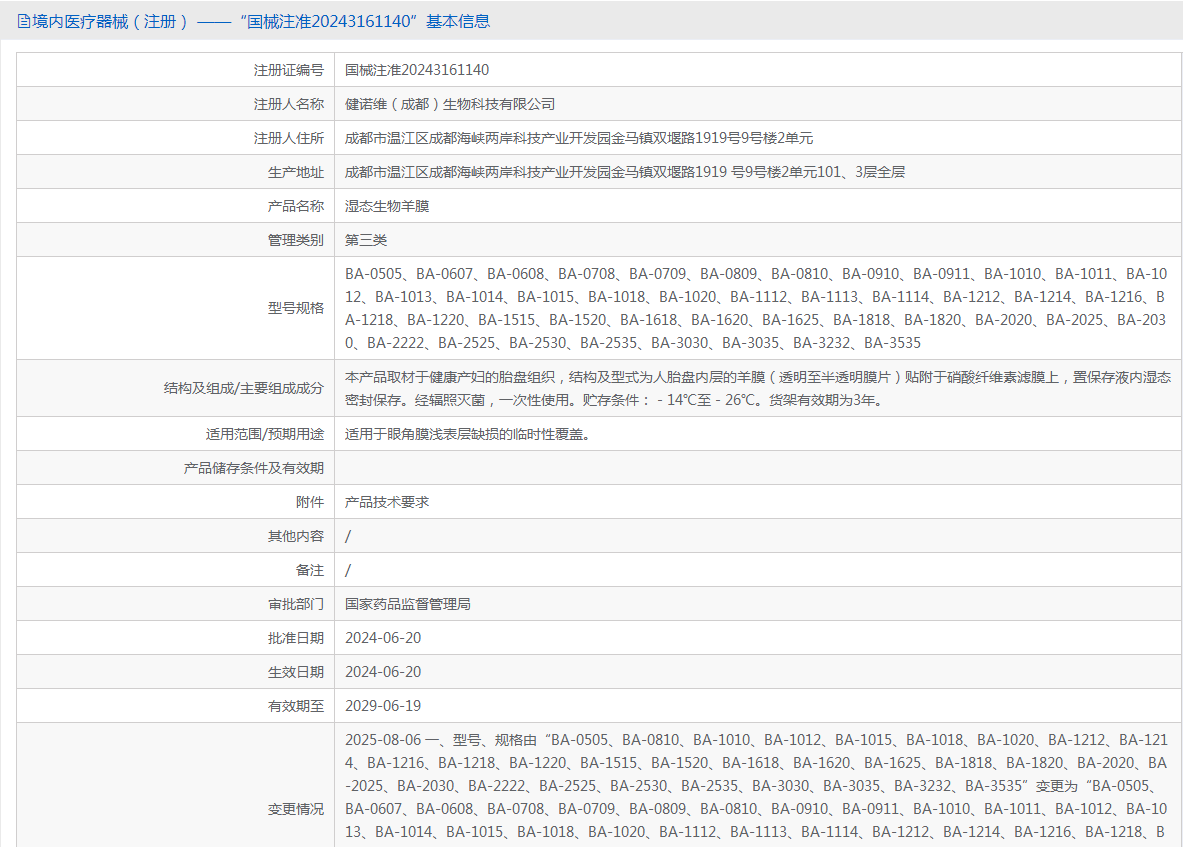Click the 注册证编号 row label

coord(289,70)
